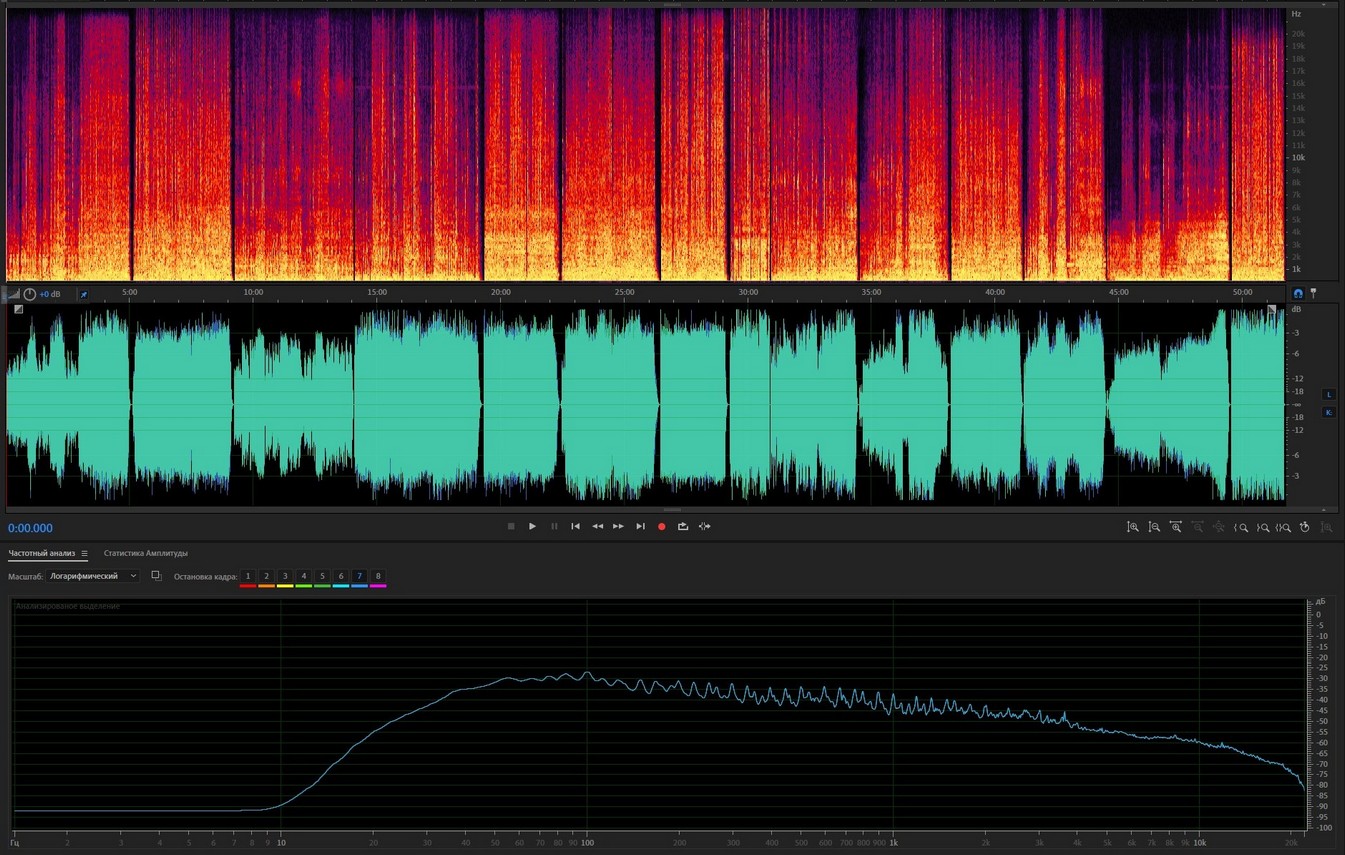The width and height of the screenshot is (1345, 855).
Task: Click the Fast Forward transport icon
Action: pos(618,526)
